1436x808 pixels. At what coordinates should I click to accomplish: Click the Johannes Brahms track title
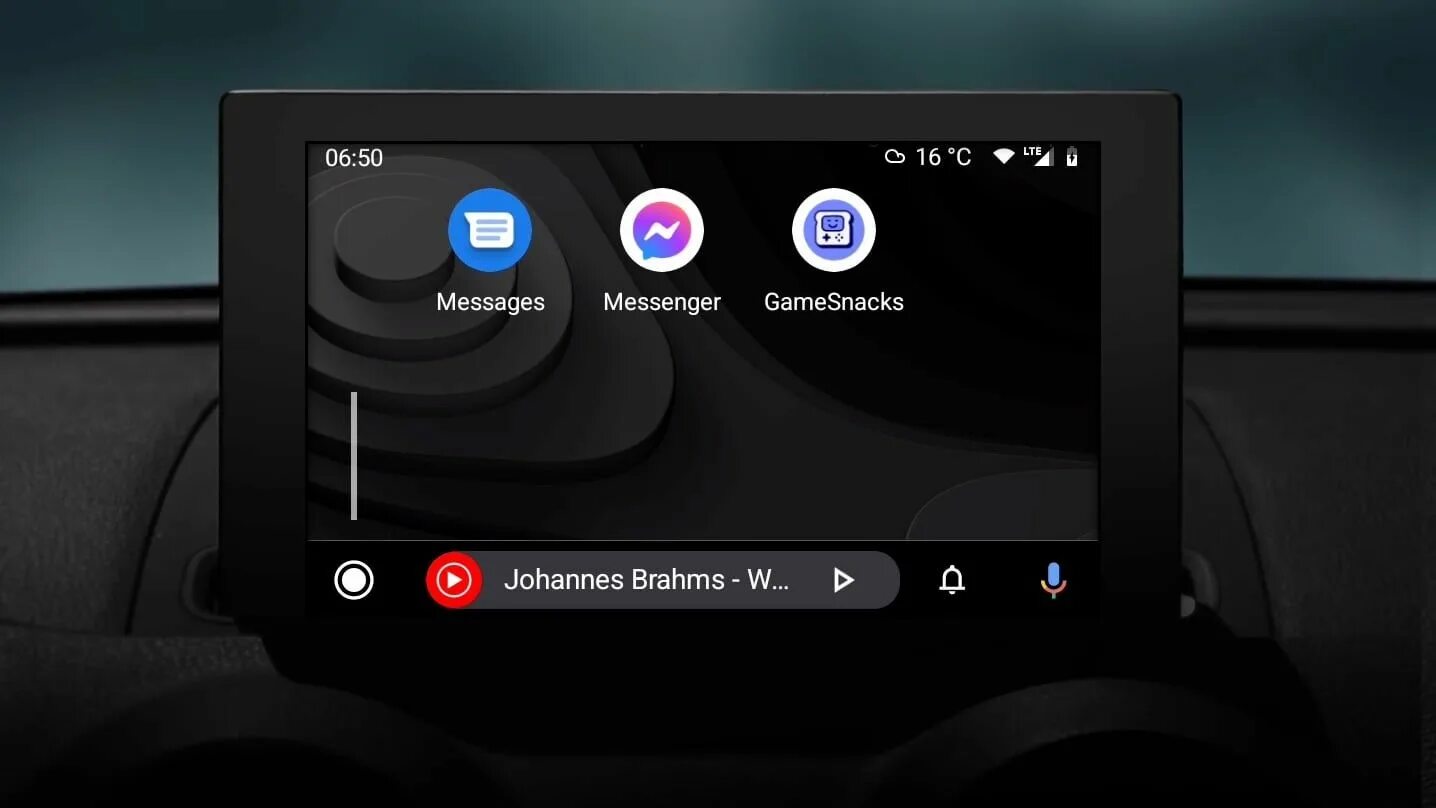pos(646,580)
